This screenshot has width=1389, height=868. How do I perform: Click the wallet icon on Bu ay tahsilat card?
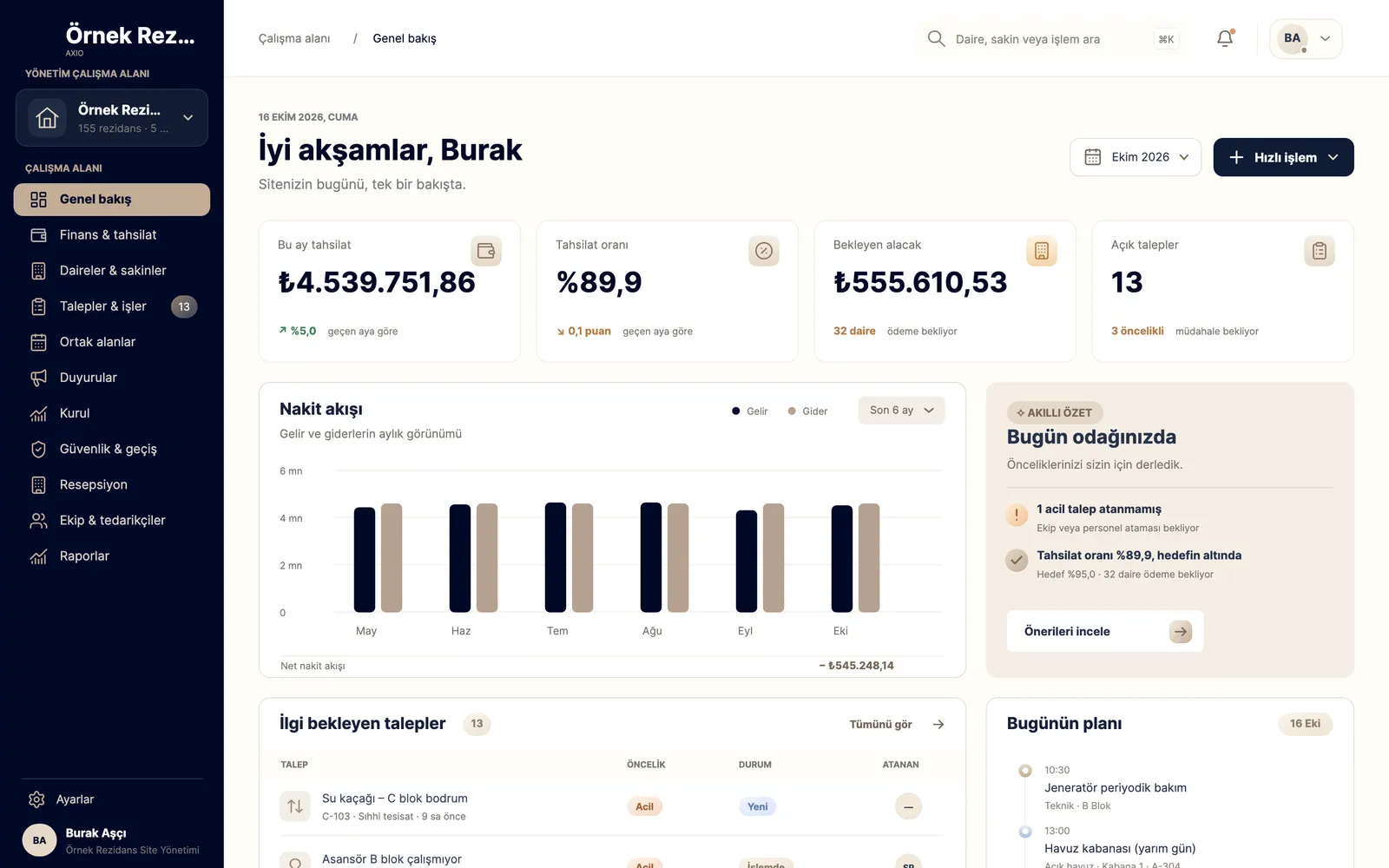pos(486,251)
